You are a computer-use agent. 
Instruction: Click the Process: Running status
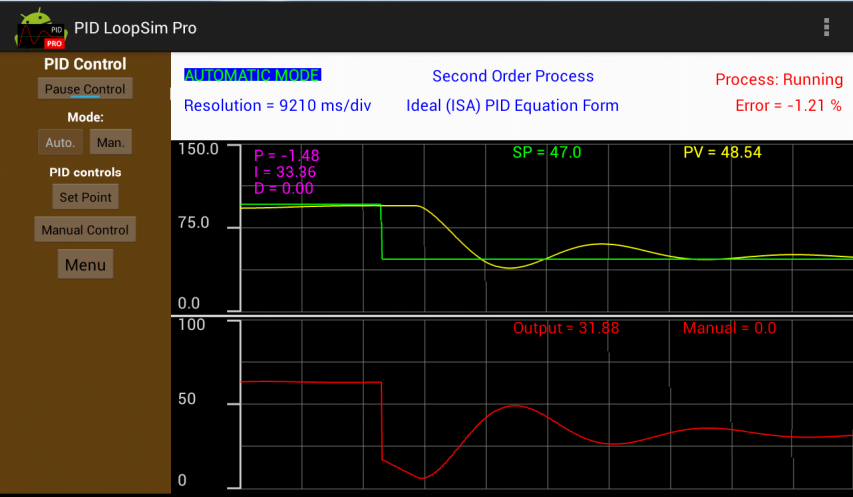779,79
